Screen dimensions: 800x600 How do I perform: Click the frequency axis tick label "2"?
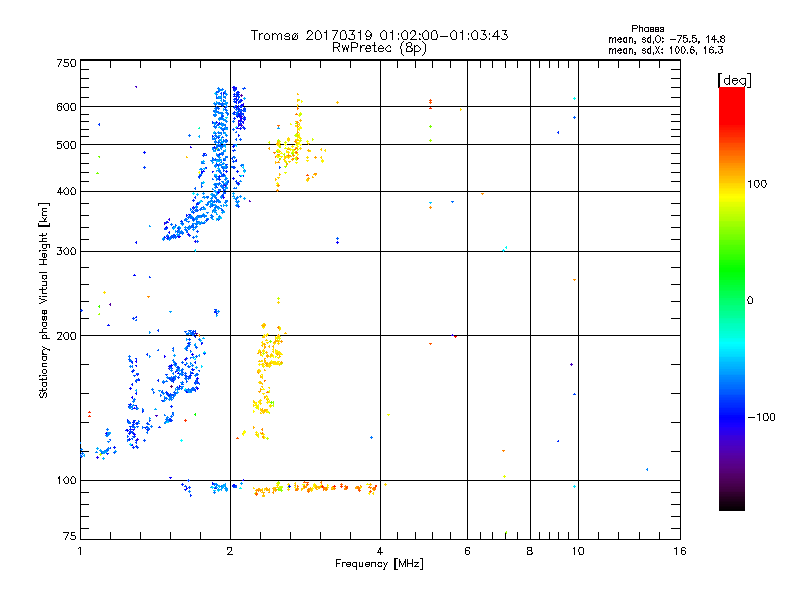pyautogui.click(x=230, y=551)
